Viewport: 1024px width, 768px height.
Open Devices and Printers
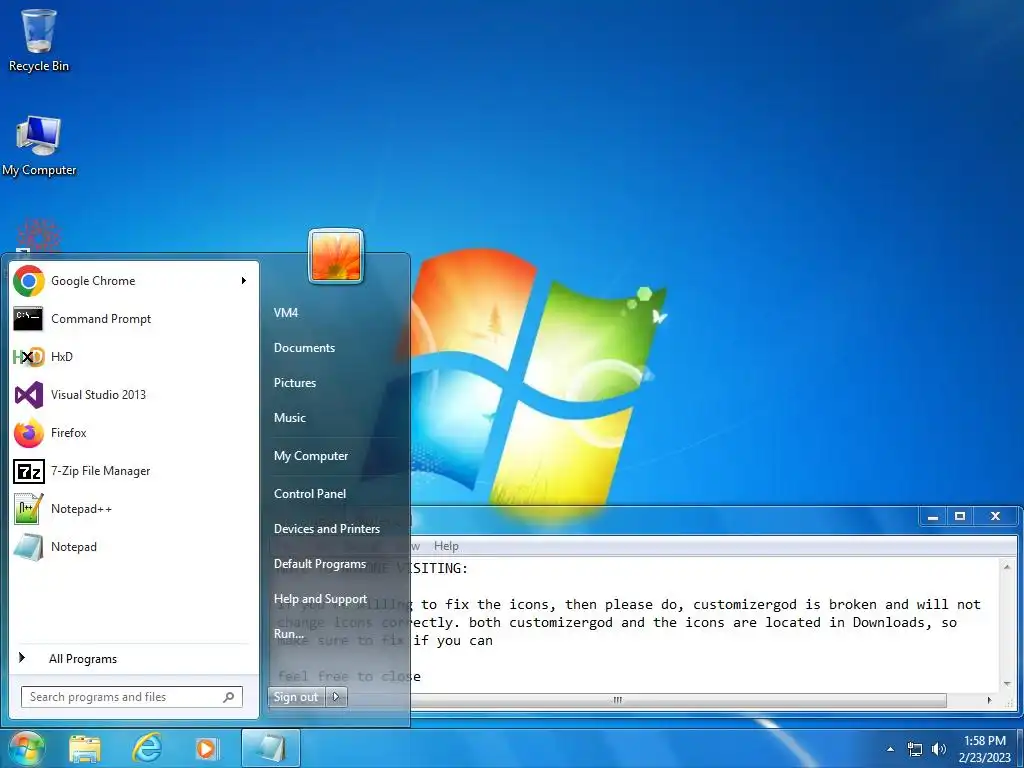pyautogui.click(x=327, y=529)
